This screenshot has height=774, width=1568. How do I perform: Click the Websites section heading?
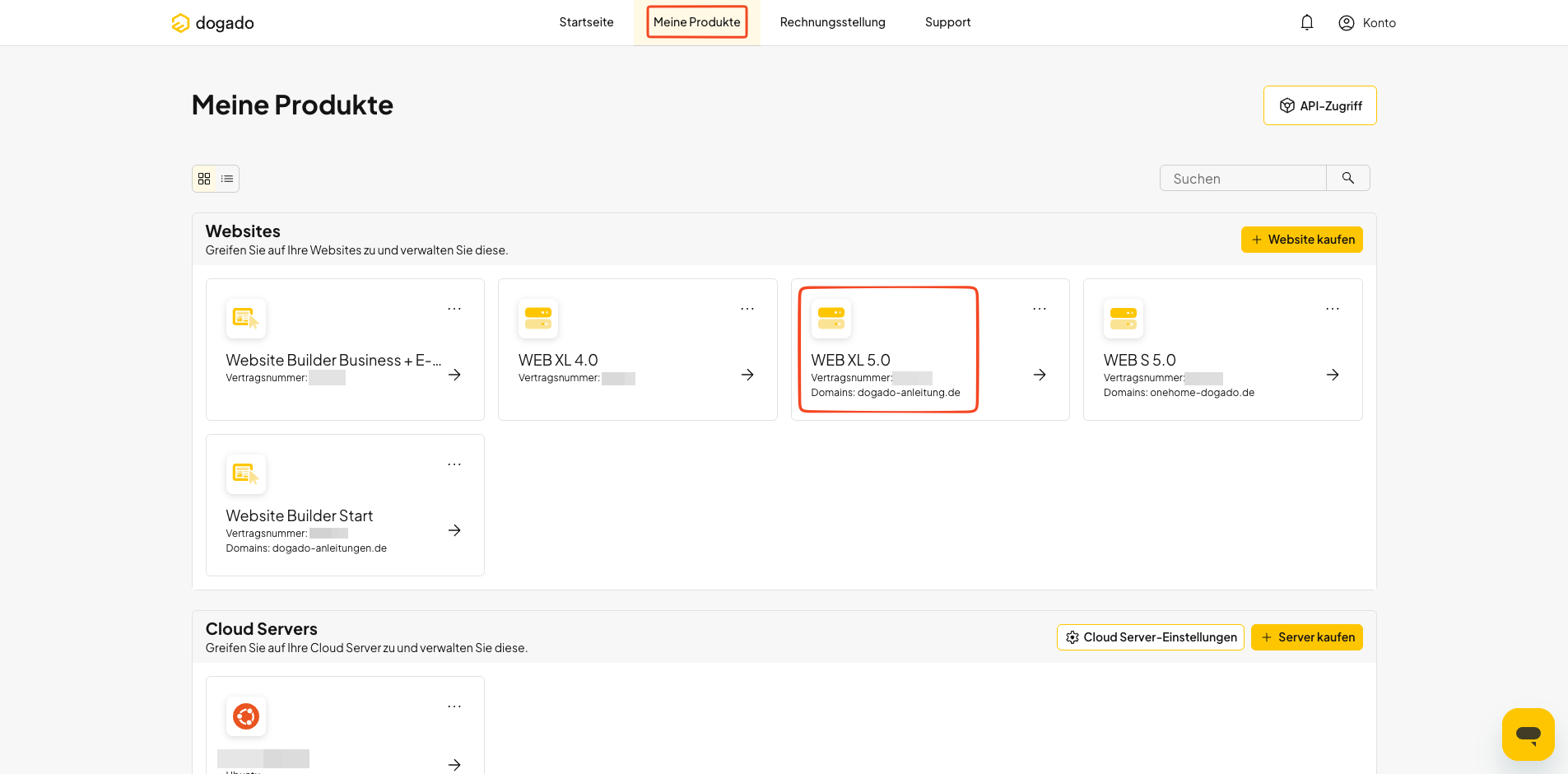click(x=243, y=231)
